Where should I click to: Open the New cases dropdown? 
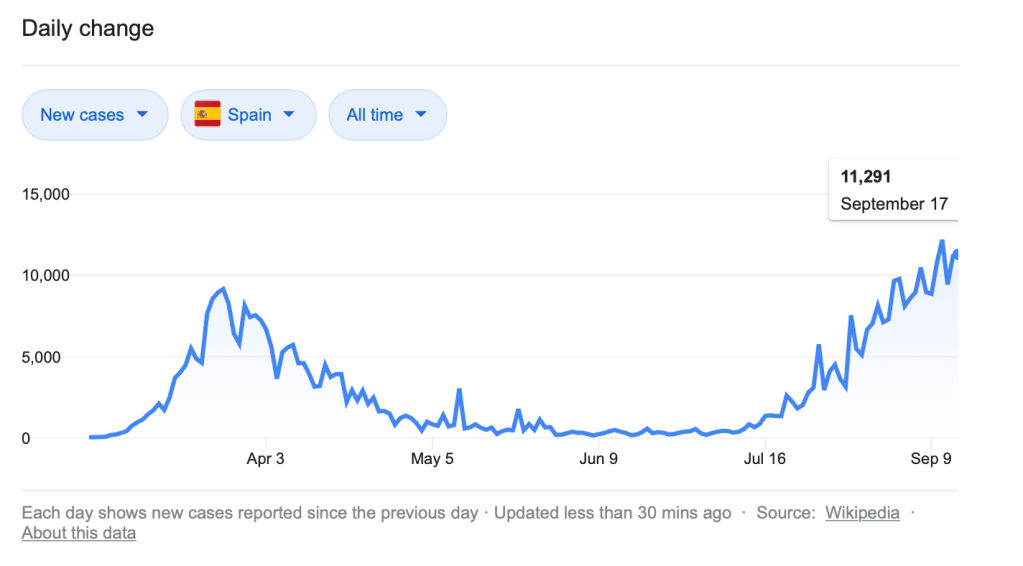(94, 115)
